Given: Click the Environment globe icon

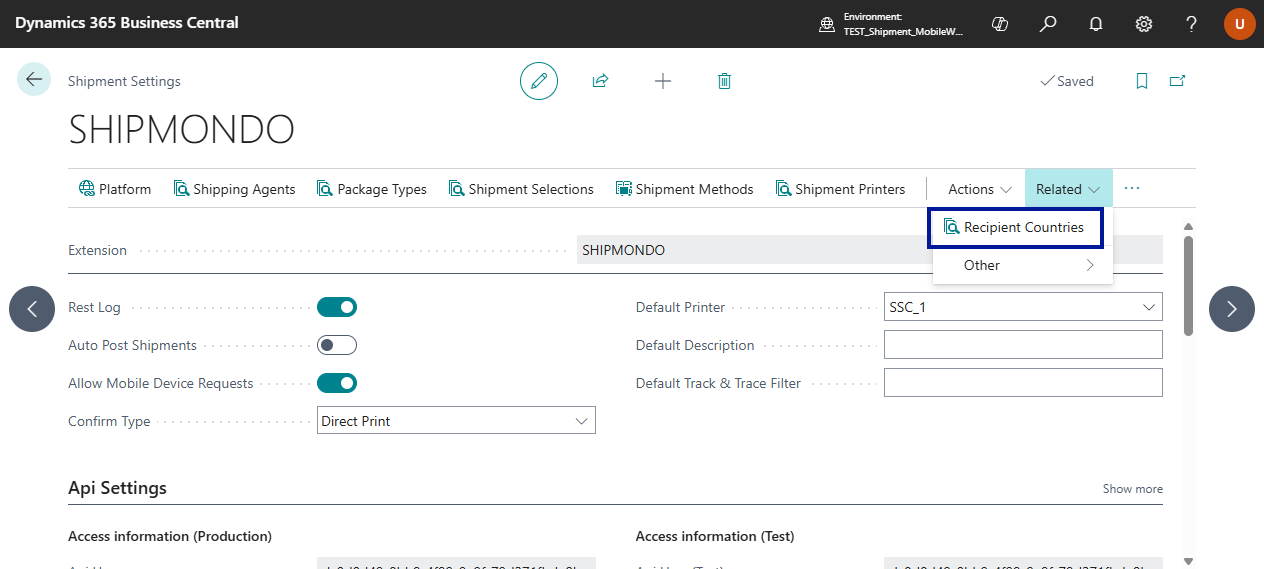Looking at the screenshot, I should point(827,24).
